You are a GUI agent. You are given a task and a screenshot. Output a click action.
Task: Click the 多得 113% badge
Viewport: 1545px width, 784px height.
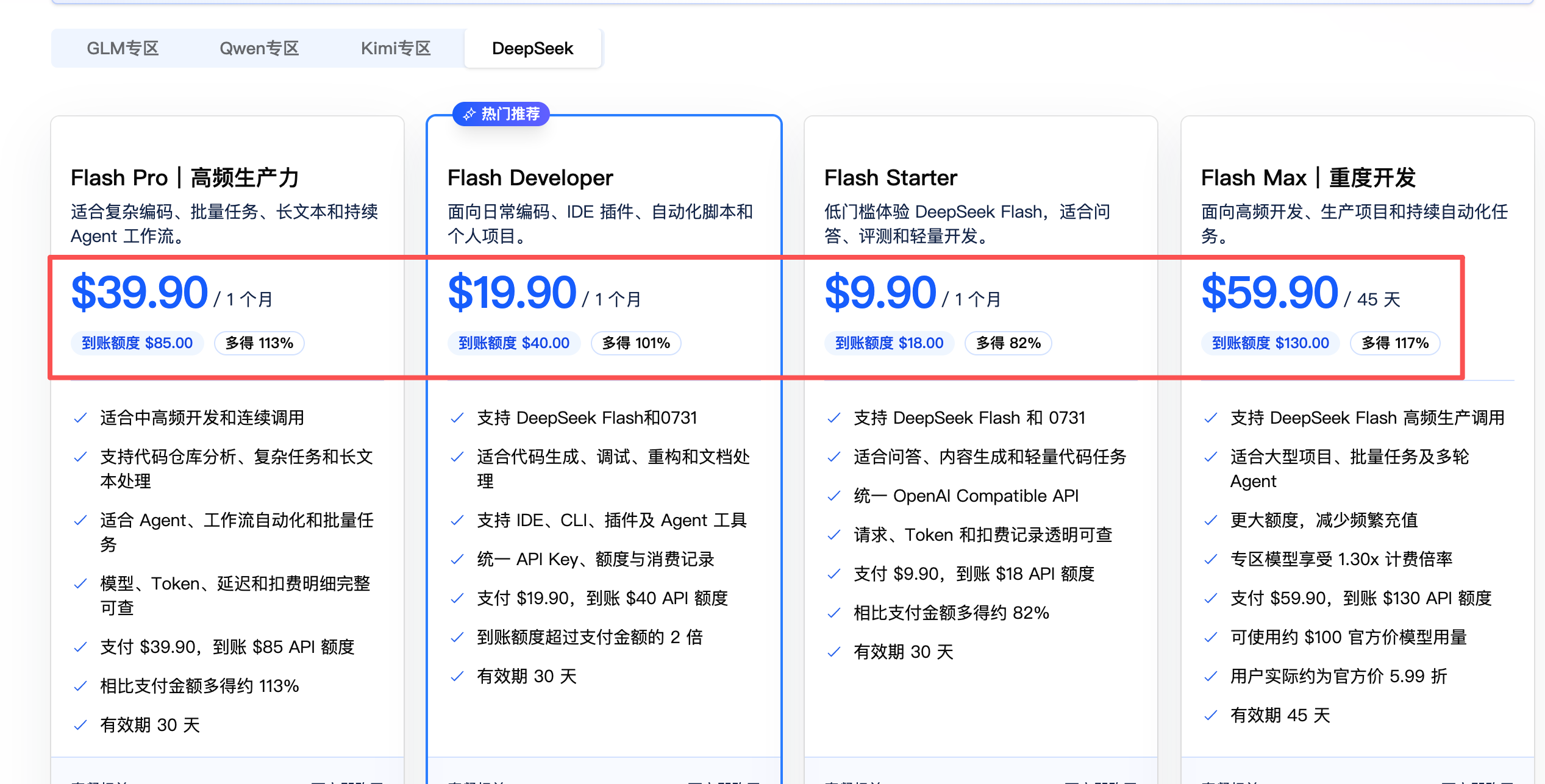(260, 343)
